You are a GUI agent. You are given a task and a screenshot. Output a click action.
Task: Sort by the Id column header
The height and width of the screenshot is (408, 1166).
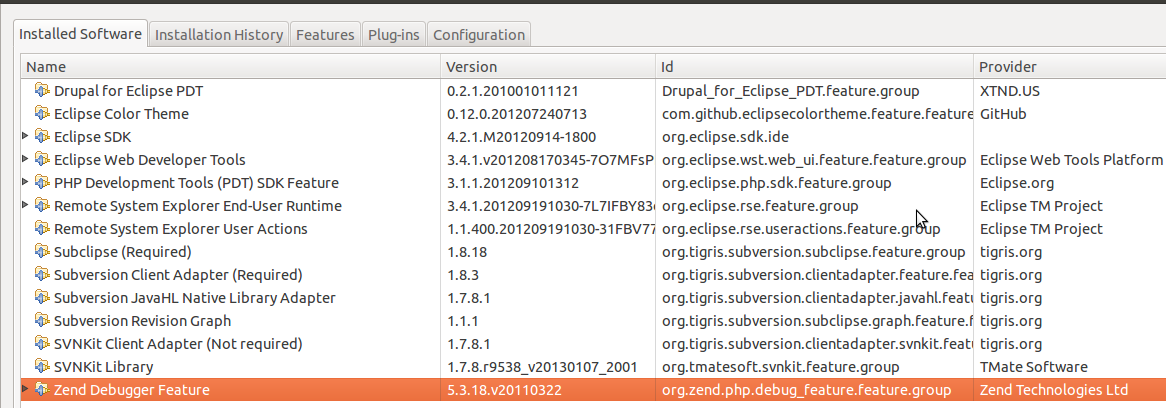[x=814, y=67]
